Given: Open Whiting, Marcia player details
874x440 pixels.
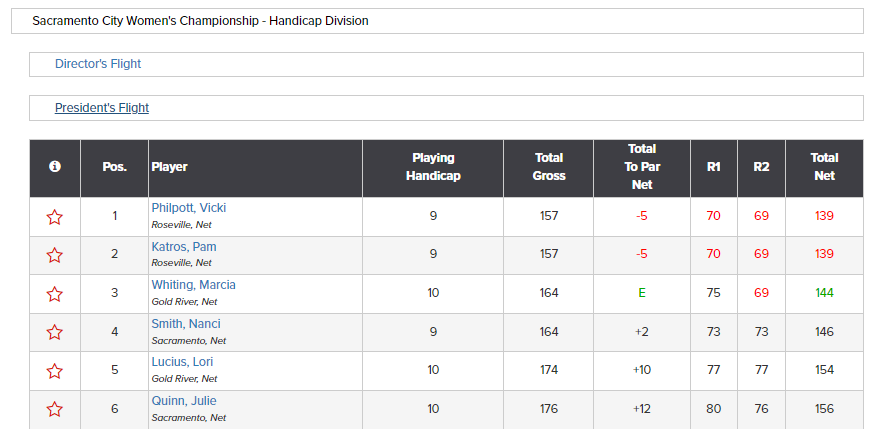Looking at the screenshot, I should click(x=193, y=285).
